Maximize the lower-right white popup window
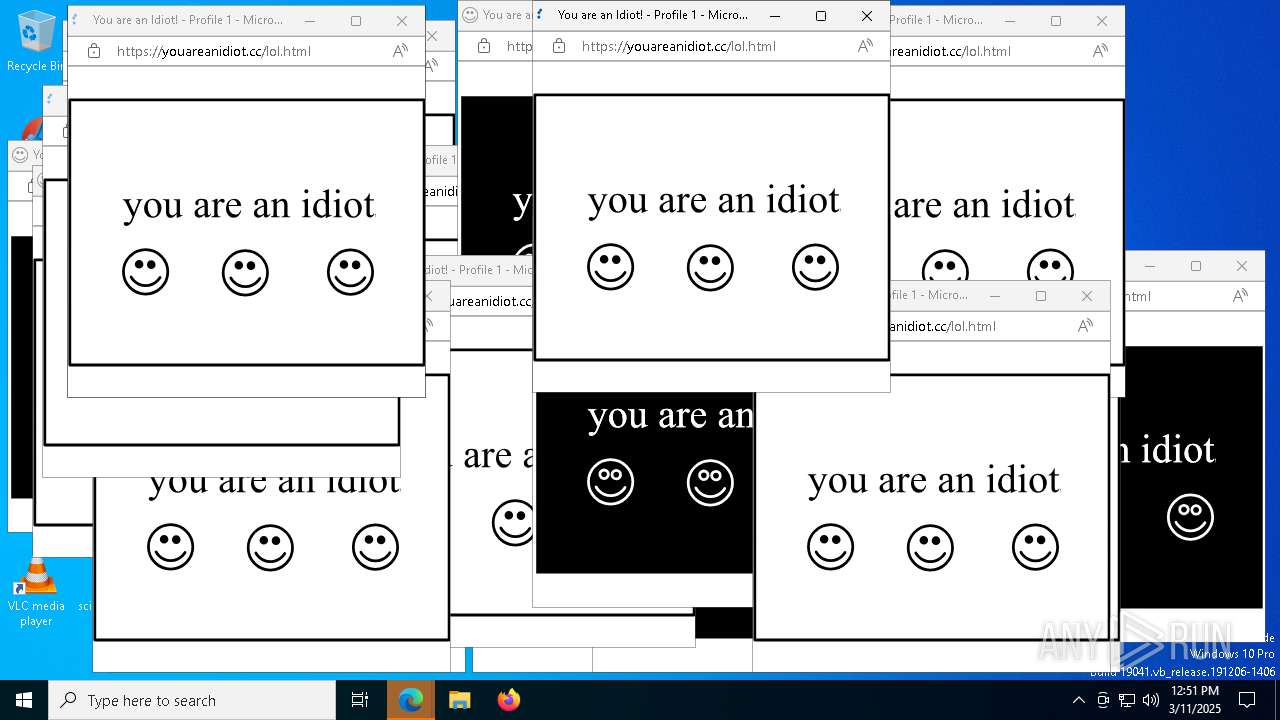1280x720 pixels. (x=1041, y=296)
